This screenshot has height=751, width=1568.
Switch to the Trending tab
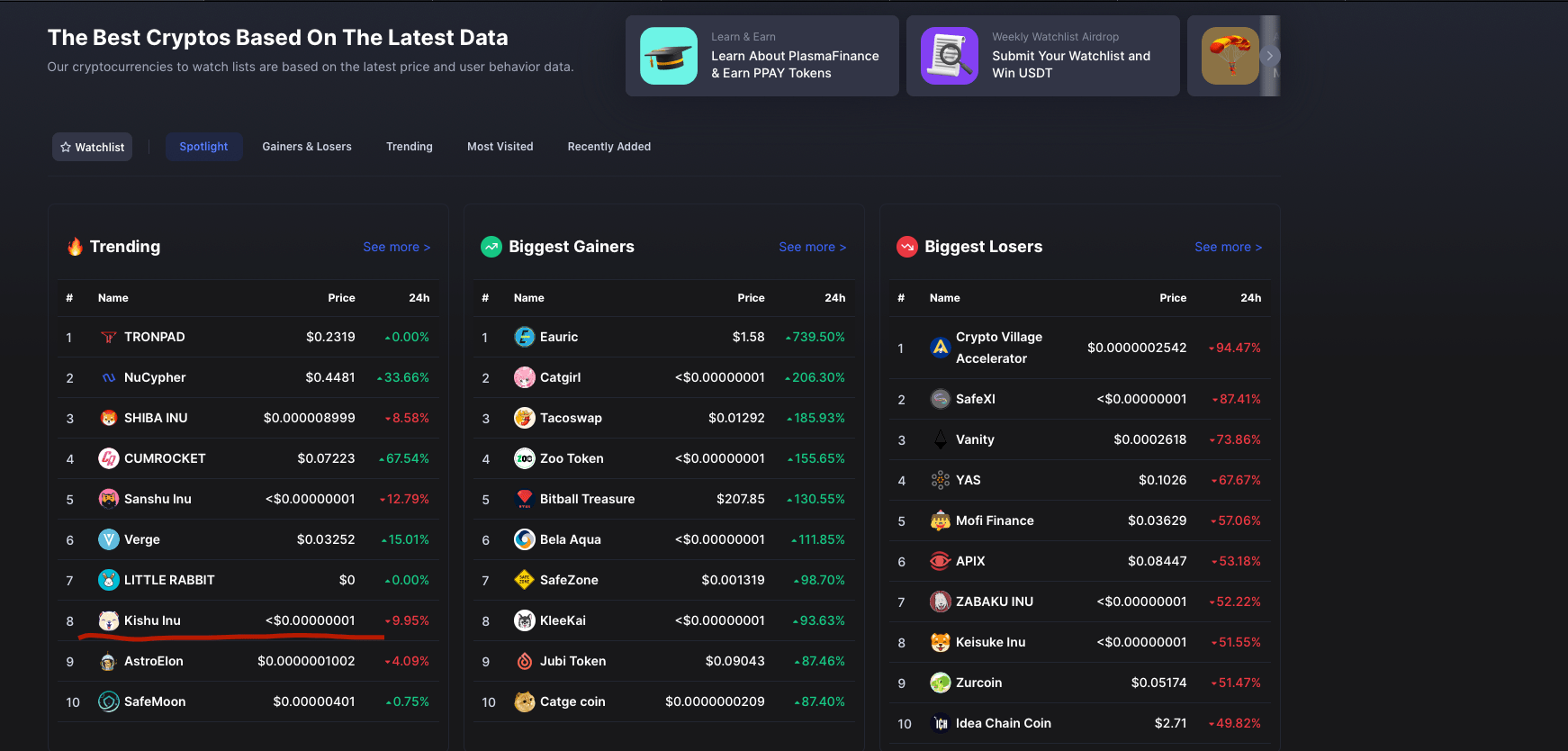410,147
